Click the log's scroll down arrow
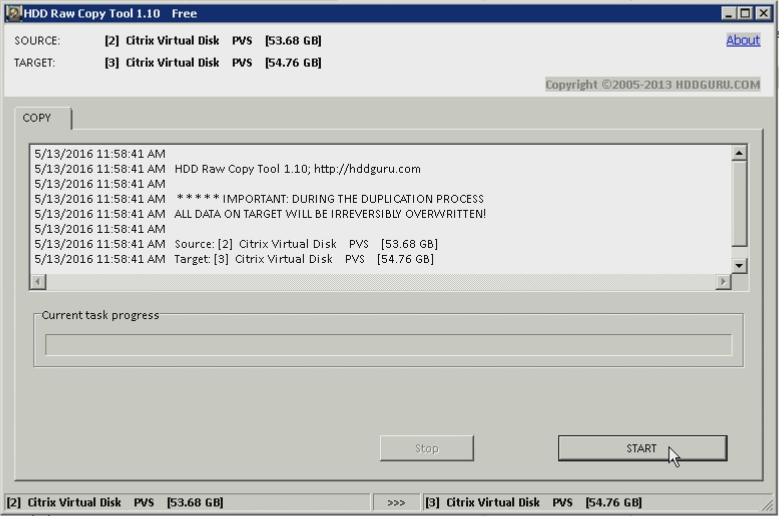Screen dimensions: 779x516 [x=739, y=265]
